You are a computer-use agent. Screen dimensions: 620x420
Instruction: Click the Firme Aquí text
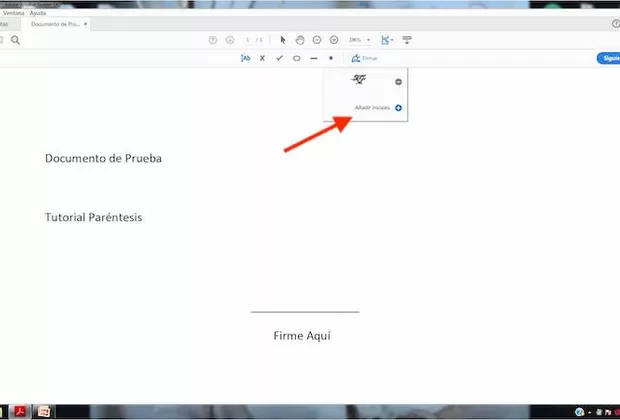(x=302, y=336)
